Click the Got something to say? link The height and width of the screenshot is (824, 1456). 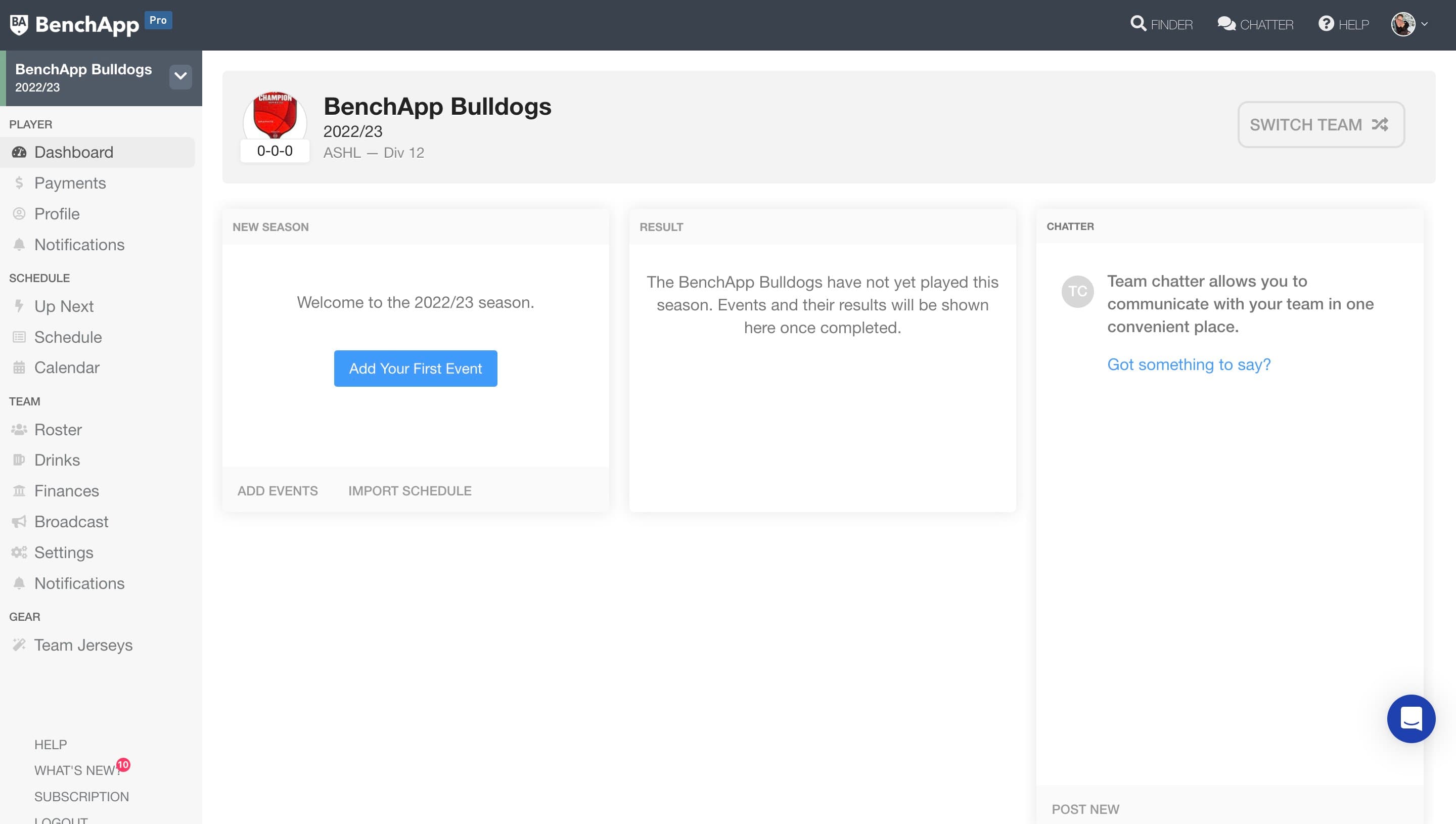point(1189,364)
